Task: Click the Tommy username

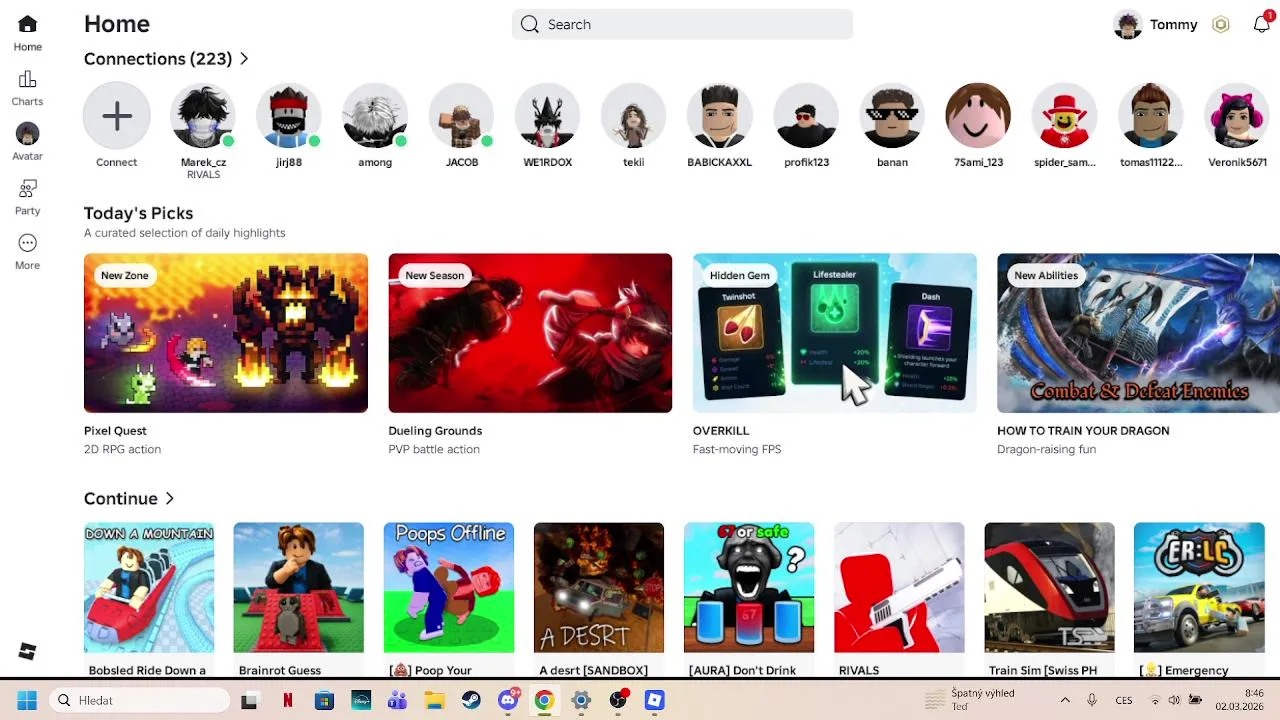Action: click(x=1173, y=25)
